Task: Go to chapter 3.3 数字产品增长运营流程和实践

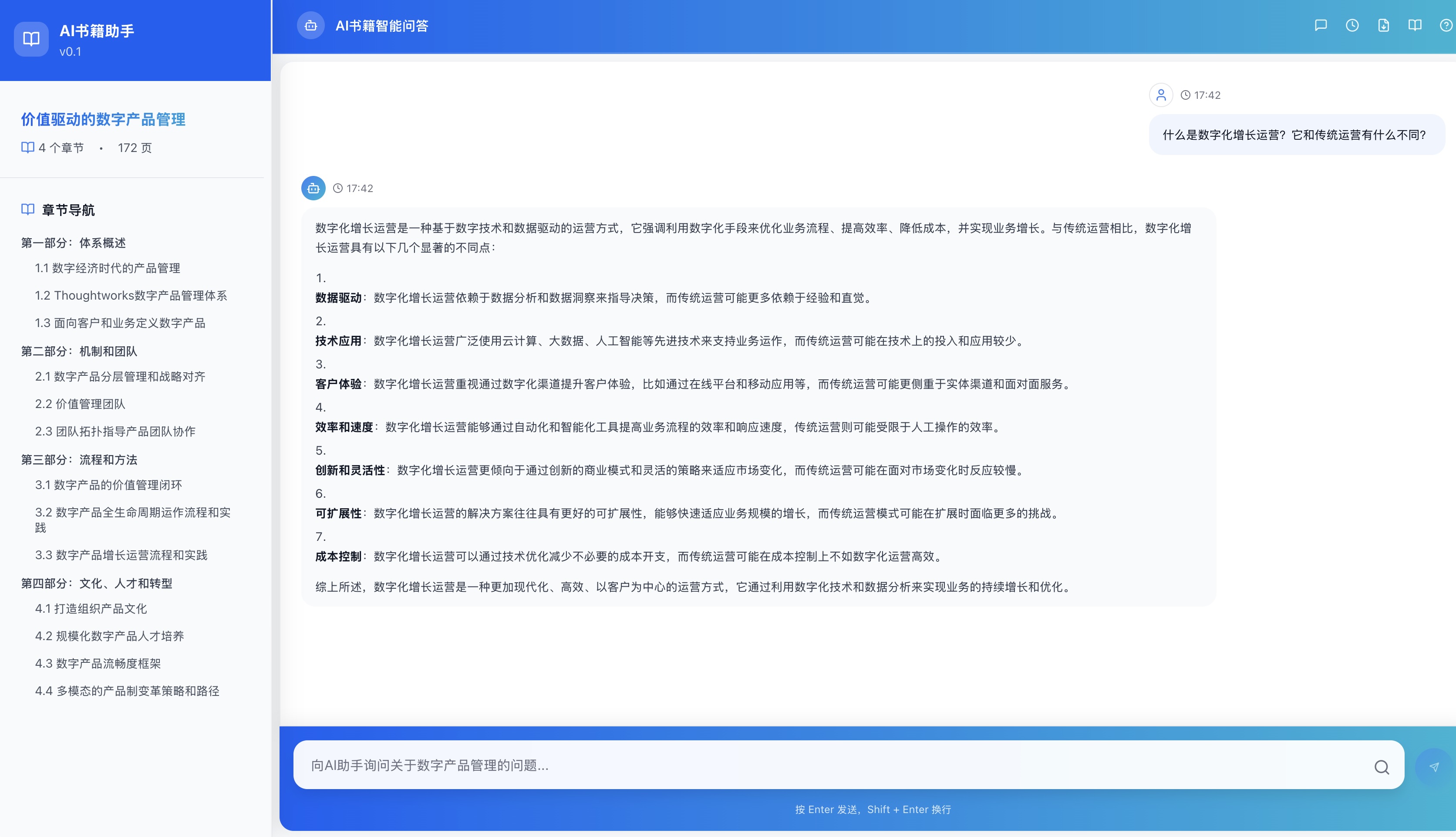Action: click(121, 555)
